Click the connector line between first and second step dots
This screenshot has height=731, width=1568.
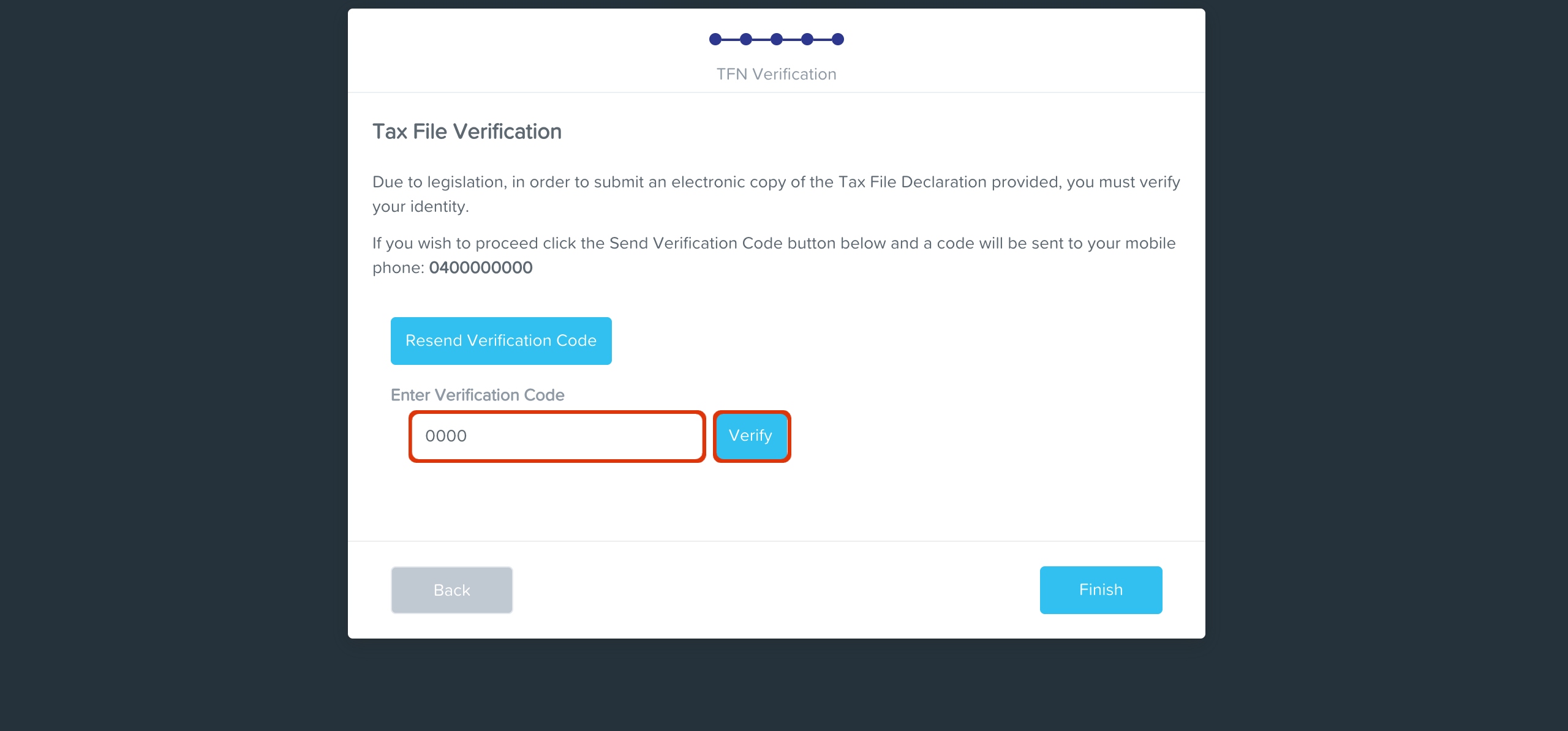pos(731,39)
